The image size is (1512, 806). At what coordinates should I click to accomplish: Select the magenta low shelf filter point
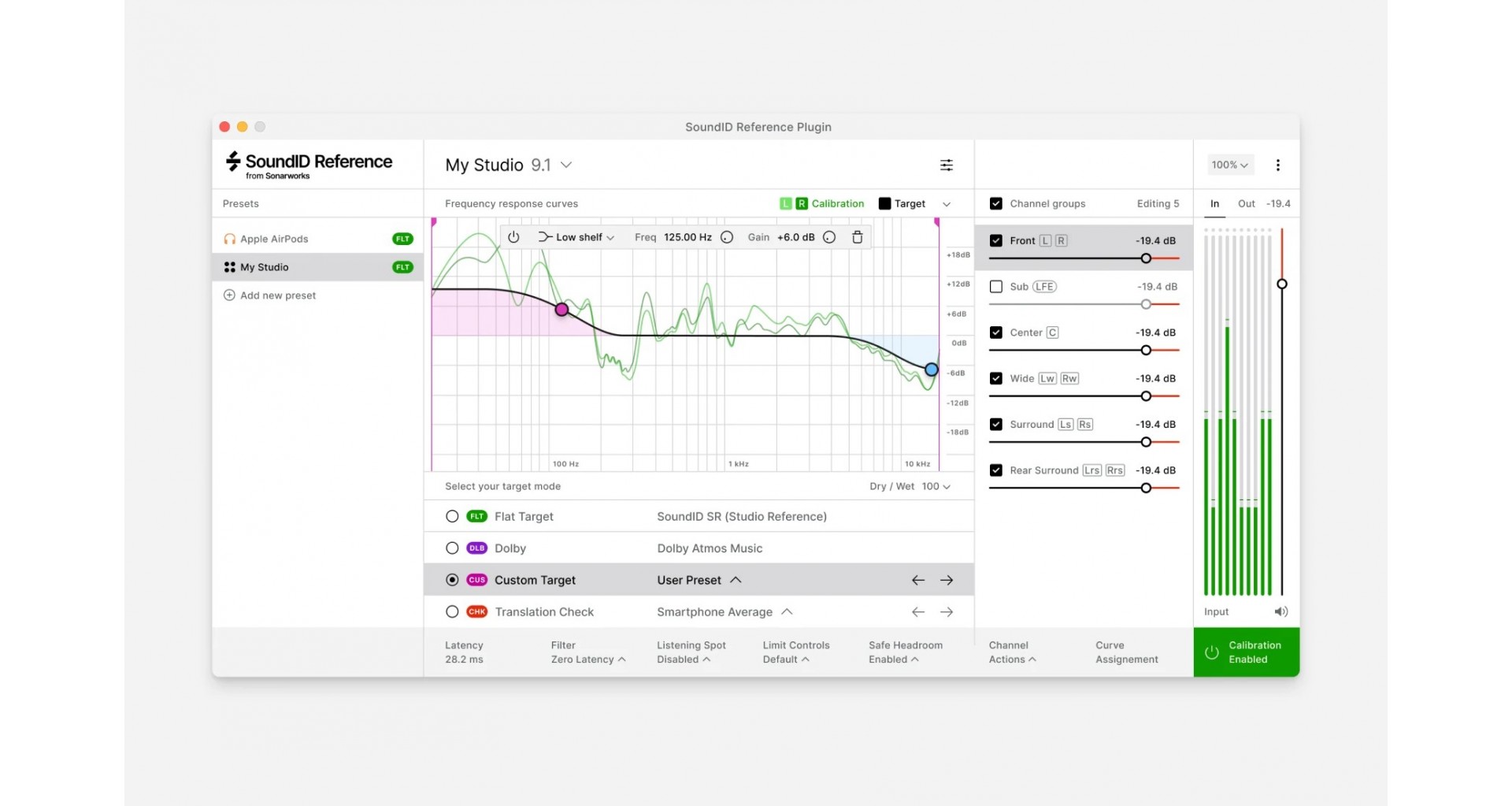pos(561,310)
